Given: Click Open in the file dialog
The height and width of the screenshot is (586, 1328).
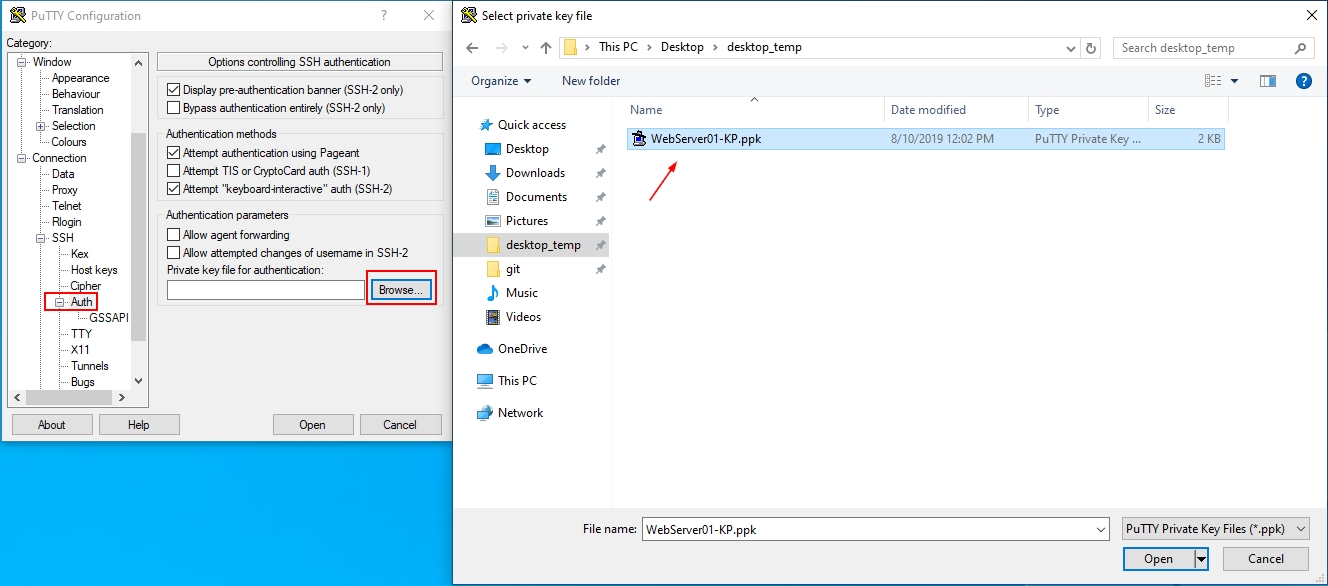Looking at the screenshot, I should pyautogui.click(x=1159, y=559).
